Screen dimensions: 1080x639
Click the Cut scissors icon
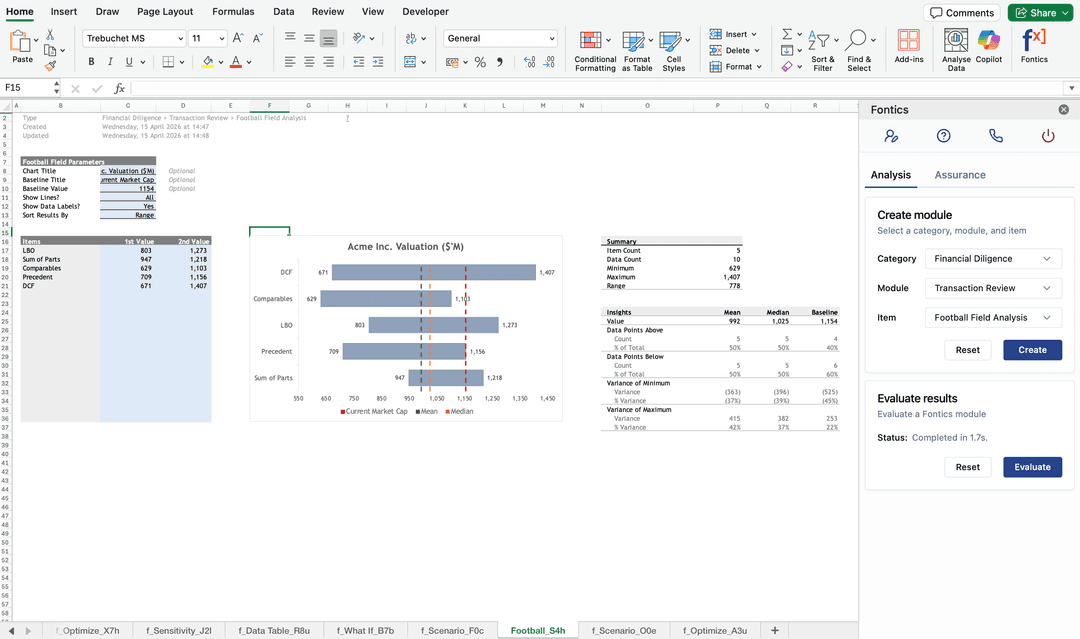point(50,34)
